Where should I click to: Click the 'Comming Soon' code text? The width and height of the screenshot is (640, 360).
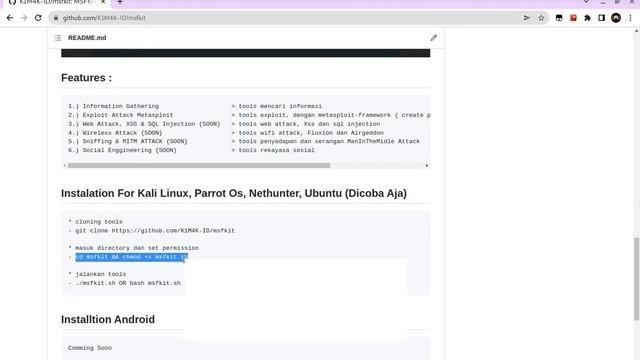[x=90, y=348]
